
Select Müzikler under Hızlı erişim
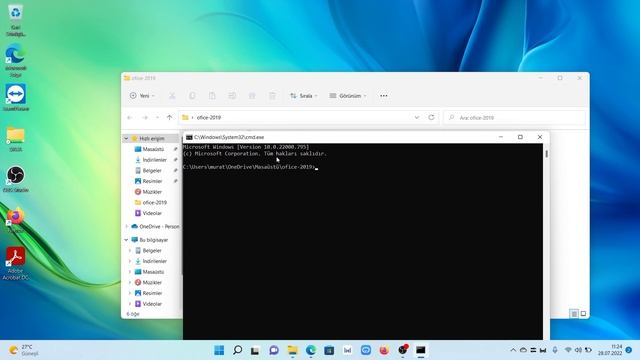click(x=152, y=192)
